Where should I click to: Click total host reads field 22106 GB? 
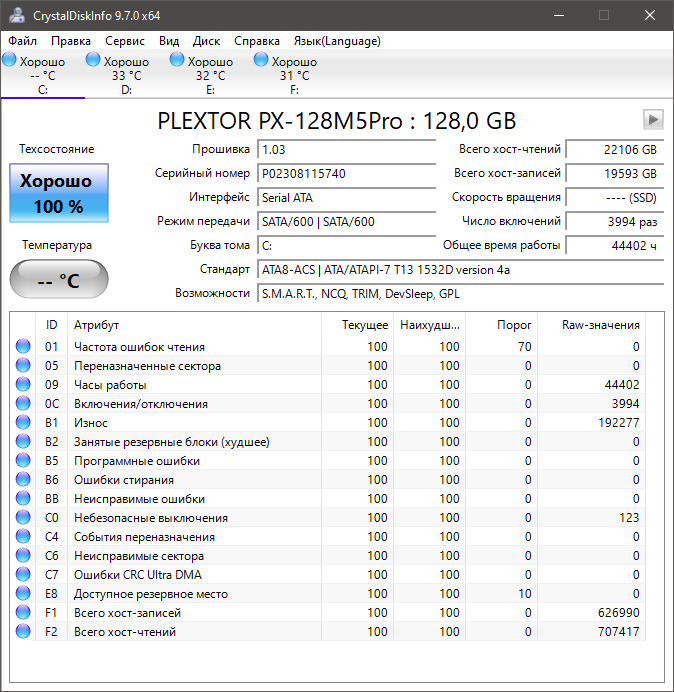pyautogui.click(x=615, y=149)
